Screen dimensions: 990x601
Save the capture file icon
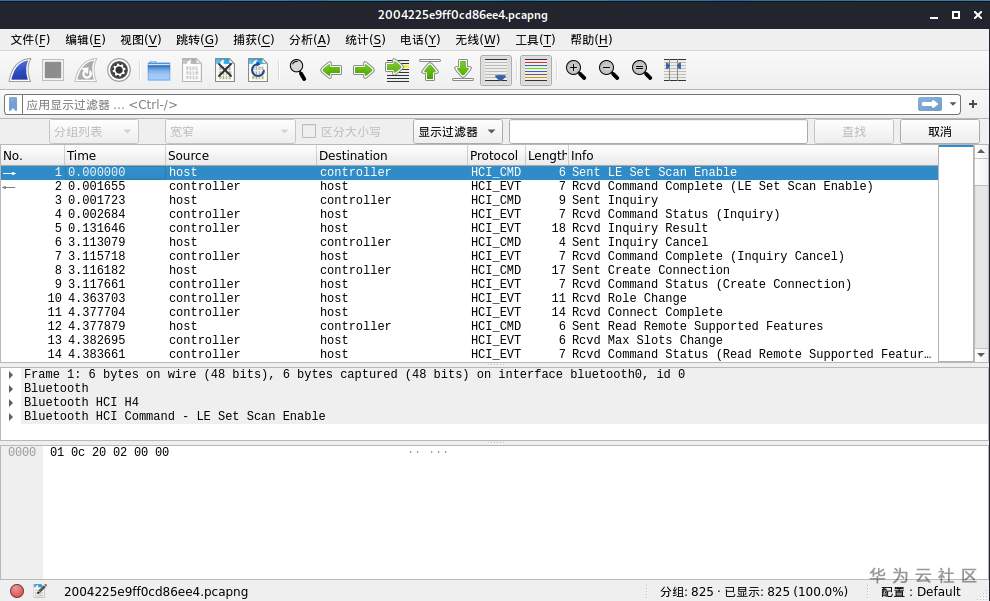click(191, 70)
